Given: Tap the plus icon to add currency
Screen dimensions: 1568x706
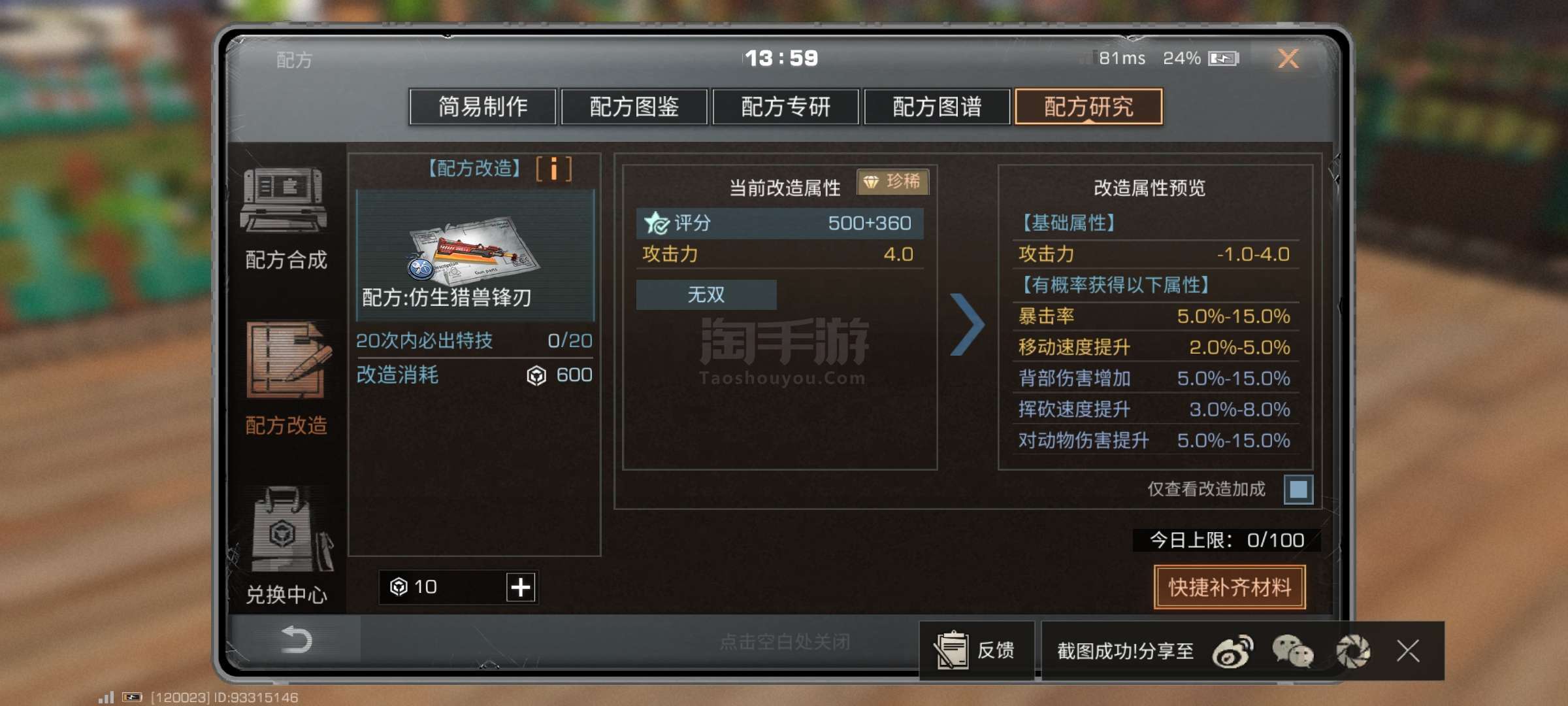Looking at the screenshot, I should [x=521, y=587].
